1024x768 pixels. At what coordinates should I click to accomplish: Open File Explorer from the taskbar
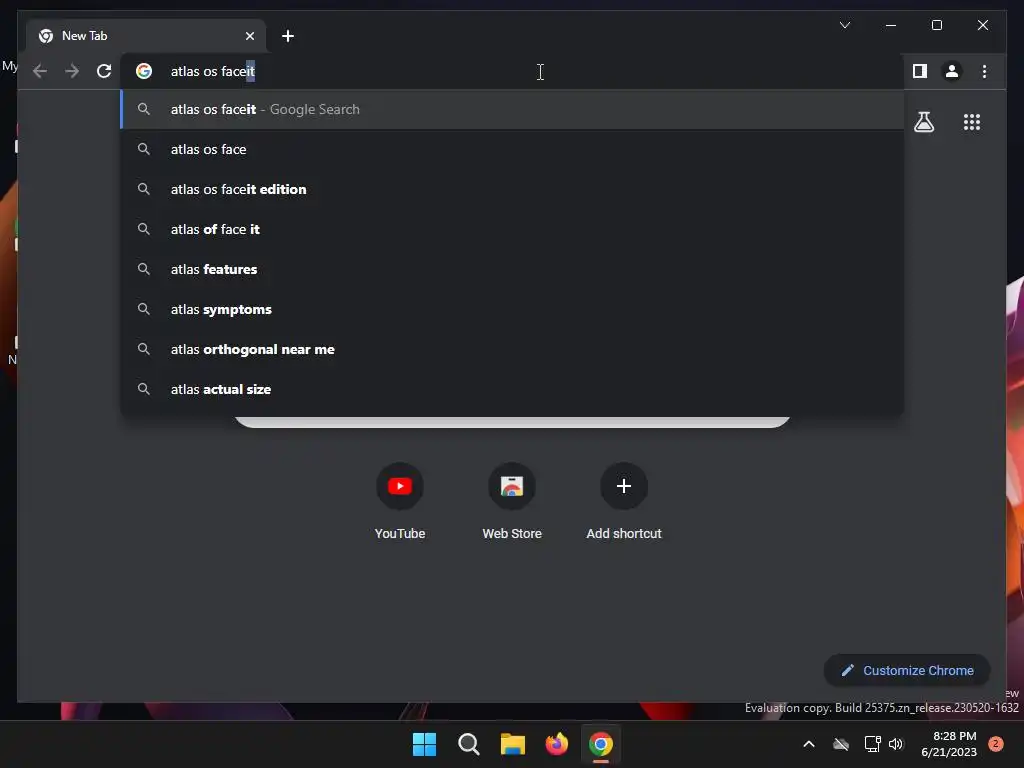pyautogui.click(x=513, y=744)
